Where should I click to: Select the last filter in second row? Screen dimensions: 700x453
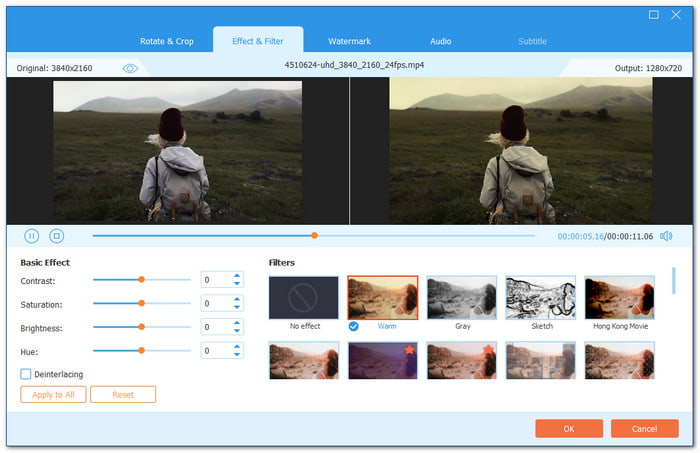tap(620, 361)
